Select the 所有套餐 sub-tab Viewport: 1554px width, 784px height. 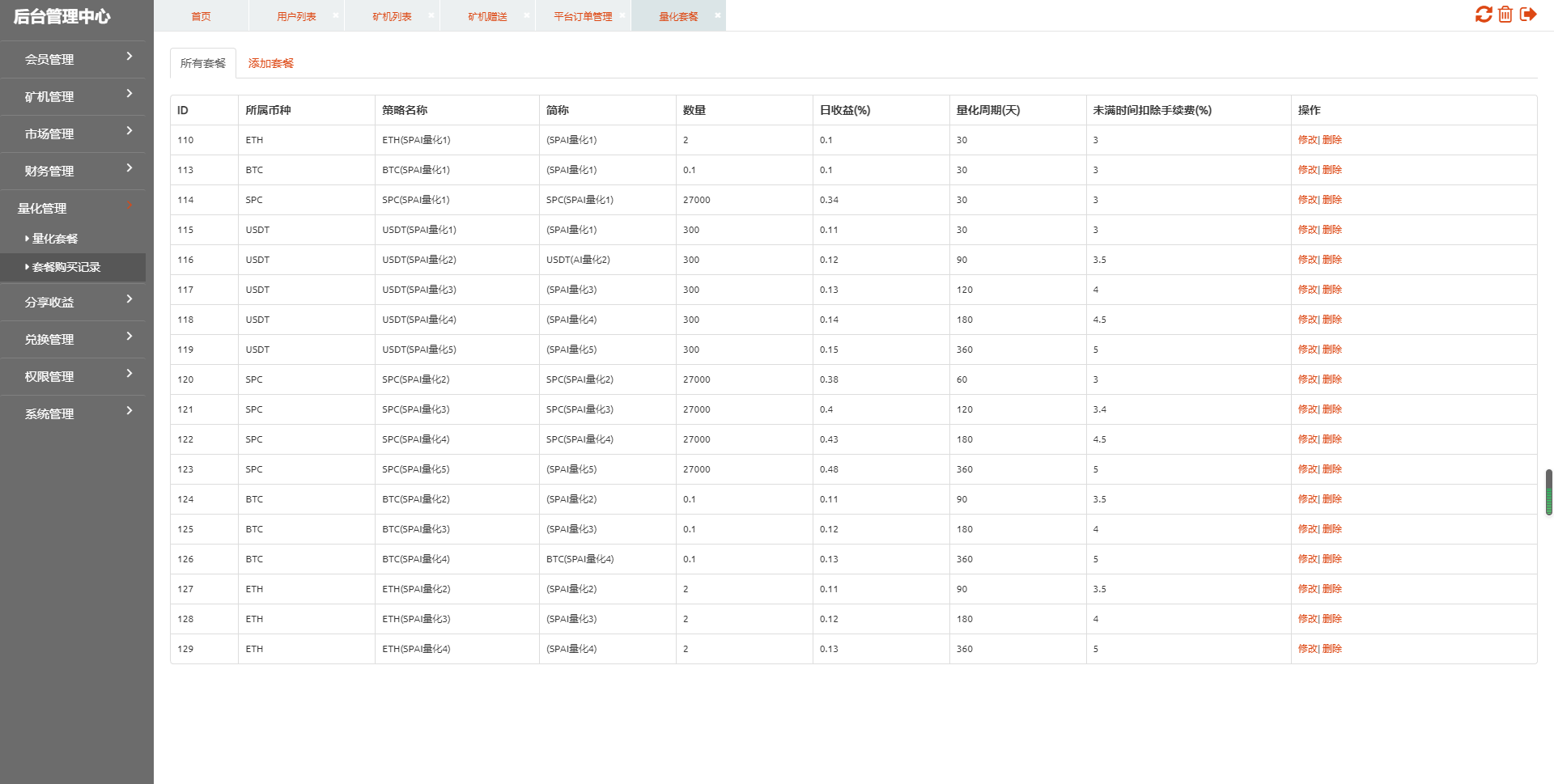203,63
